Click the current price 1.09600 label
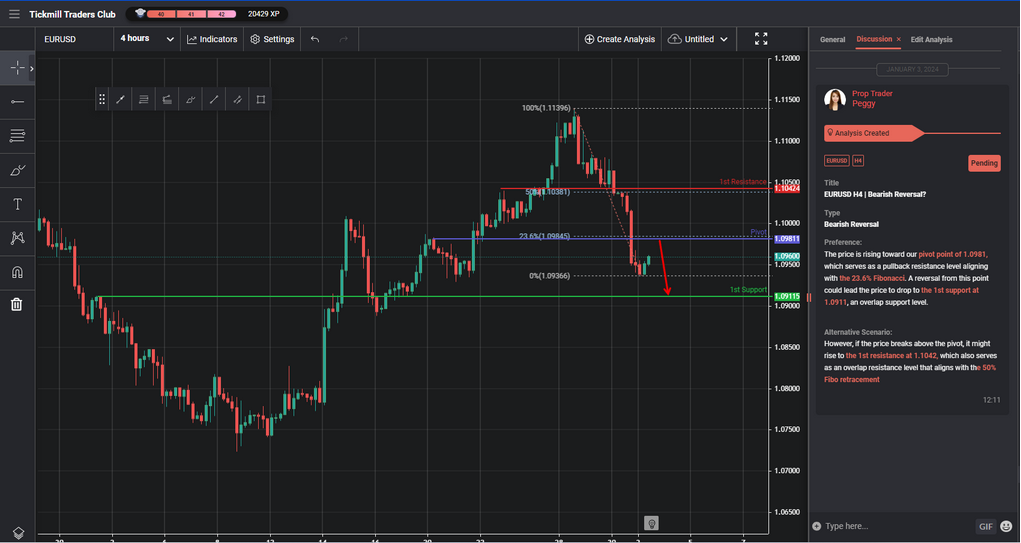The height and width of the screenshot is (543, 1021). 787,257
